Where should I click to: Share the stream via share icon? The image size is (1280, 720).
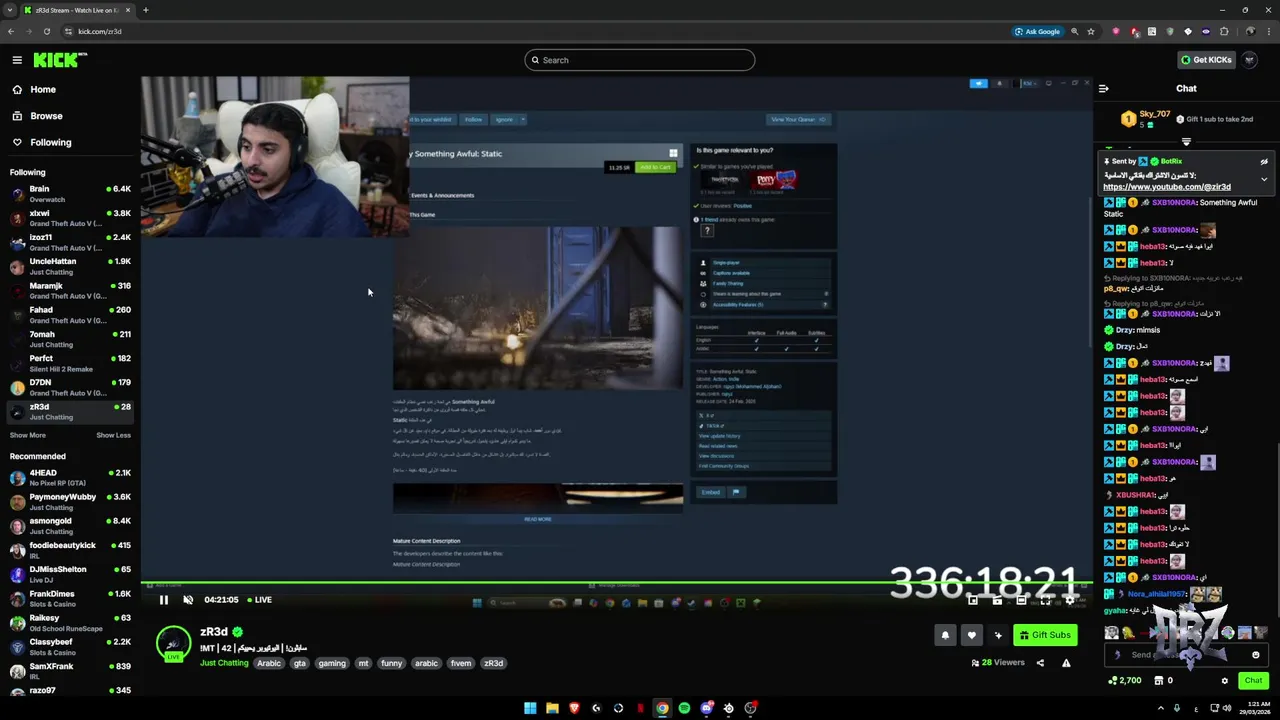1040,663
